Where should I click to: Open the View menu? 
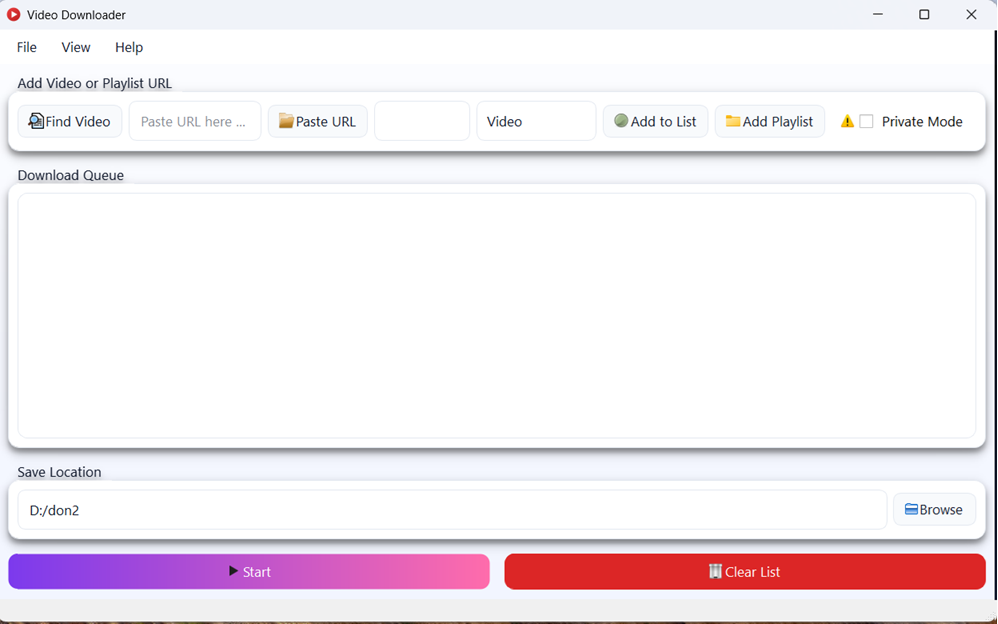point(75,47)
